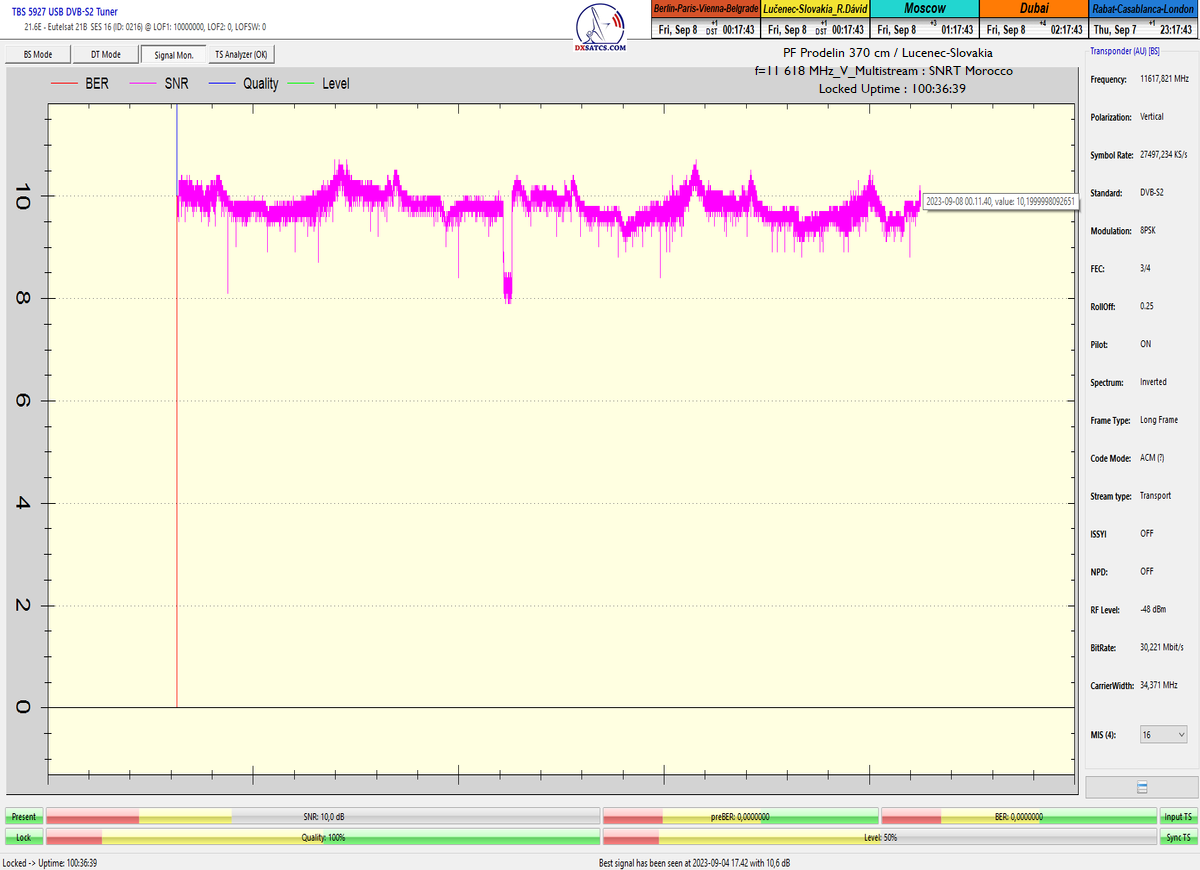Click the DXSATCS.COM satellite dish logo
Image resolution: width=1200 pixels, height=870 pixels.
(602, 27)
